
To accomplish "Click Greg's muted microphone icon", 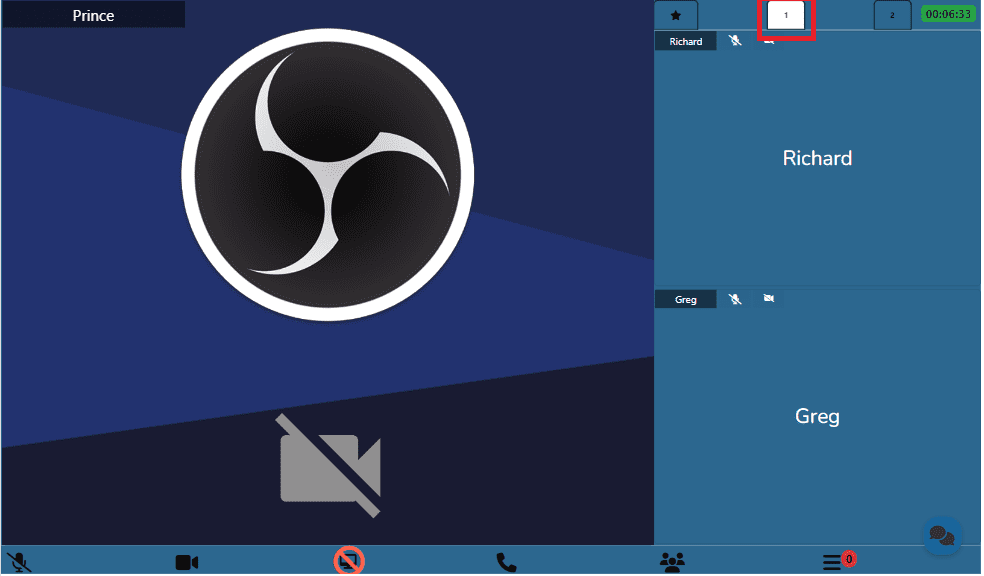I will coord(735,299).
